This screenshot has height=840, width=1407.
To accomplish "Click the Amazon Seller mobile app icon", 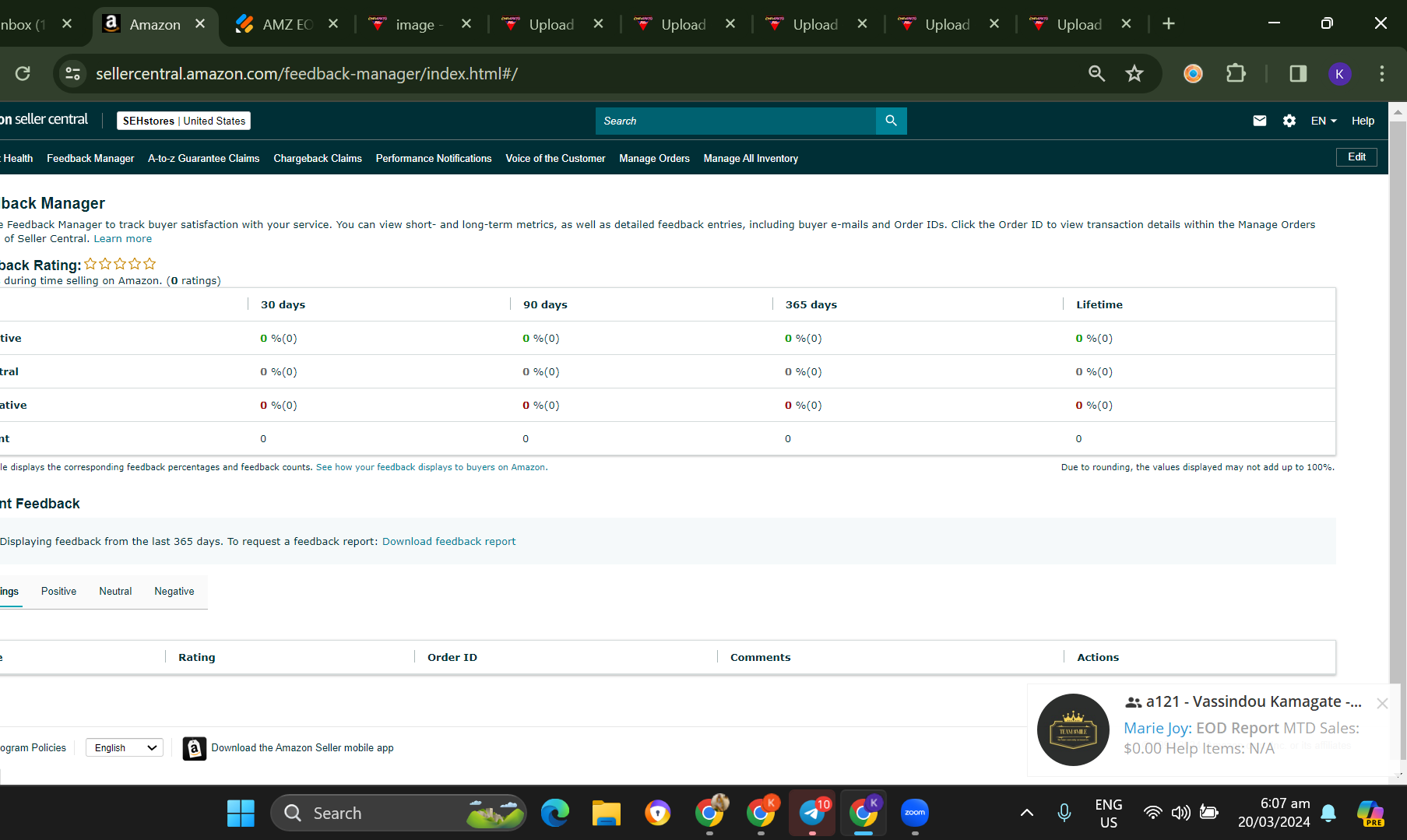I will pos(194,748).
